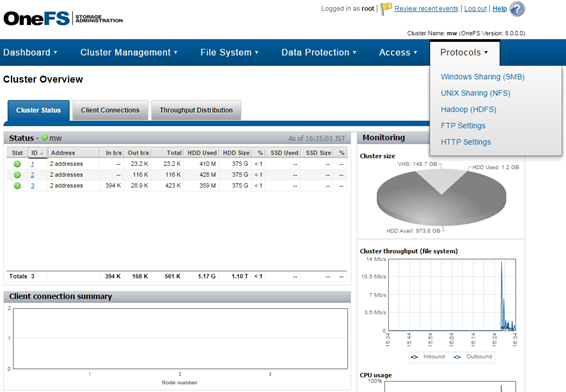Click the Client connection summary chart area

tap(180, 339)
